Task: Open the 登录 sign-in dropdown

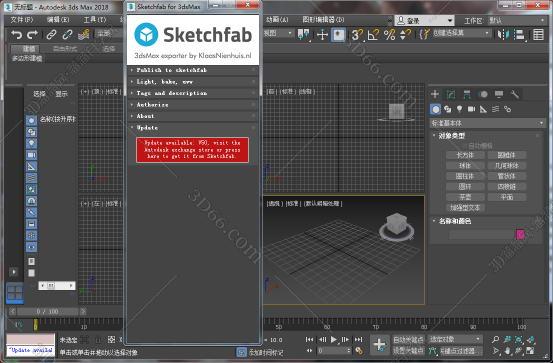Action: [424, 20]
